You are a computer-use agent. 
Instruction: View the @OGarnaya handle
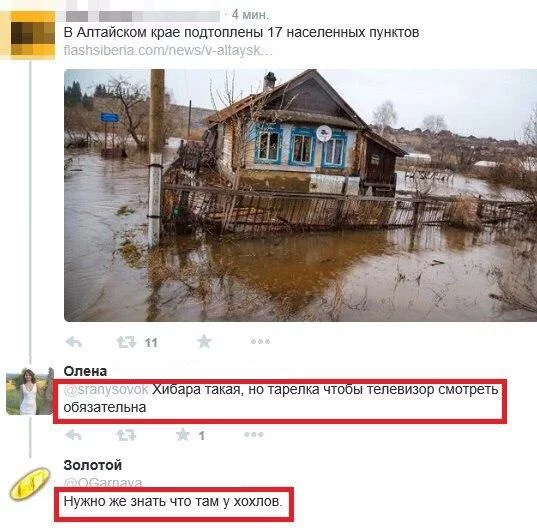103,482
